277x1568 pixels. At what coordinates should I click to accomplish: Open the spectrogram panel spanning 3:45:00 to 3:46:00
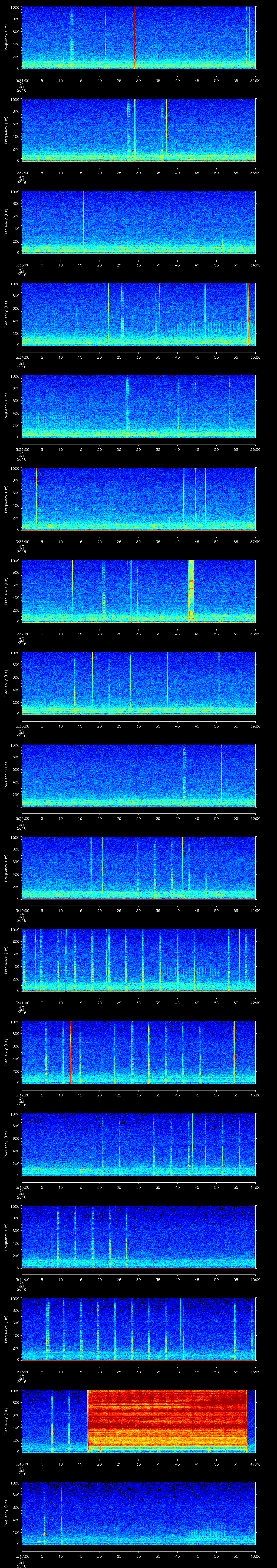(138, 1329)
